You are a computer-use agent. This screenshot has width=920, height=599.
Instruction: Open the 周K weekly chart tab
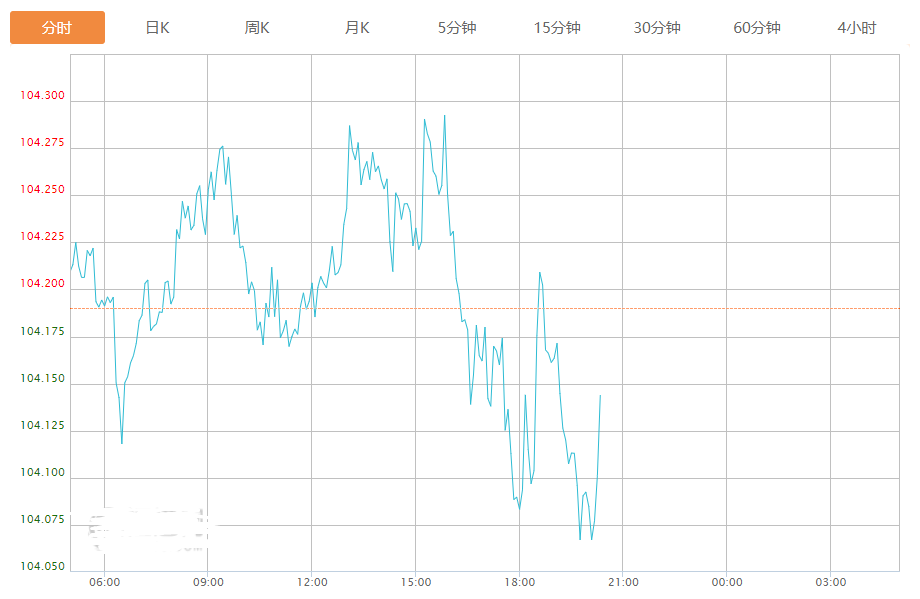pos(257,28)
